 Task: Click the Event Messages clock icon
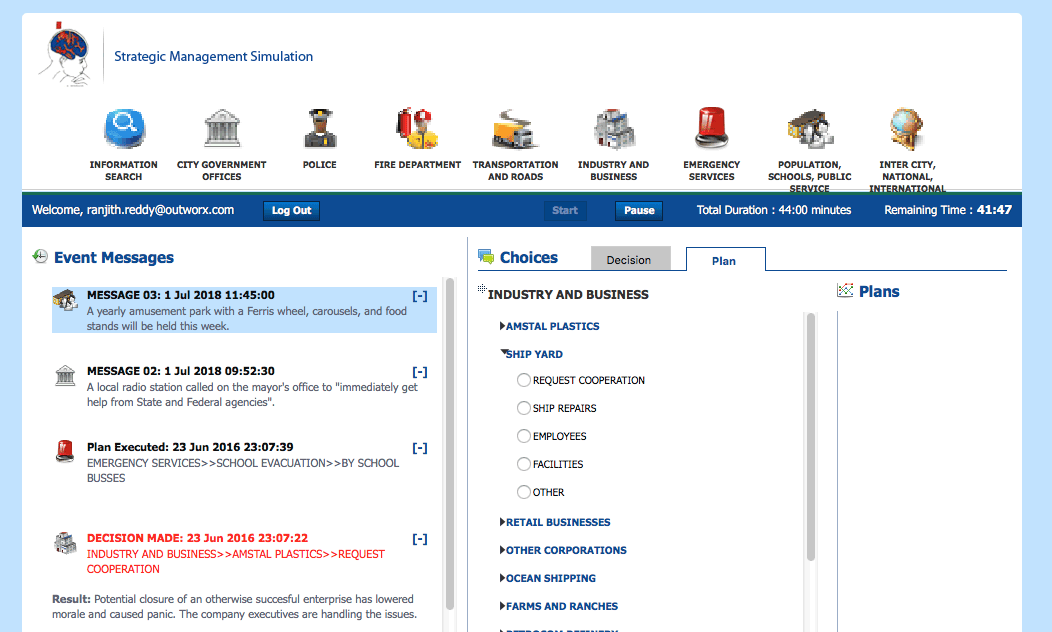tap(40, 256)
